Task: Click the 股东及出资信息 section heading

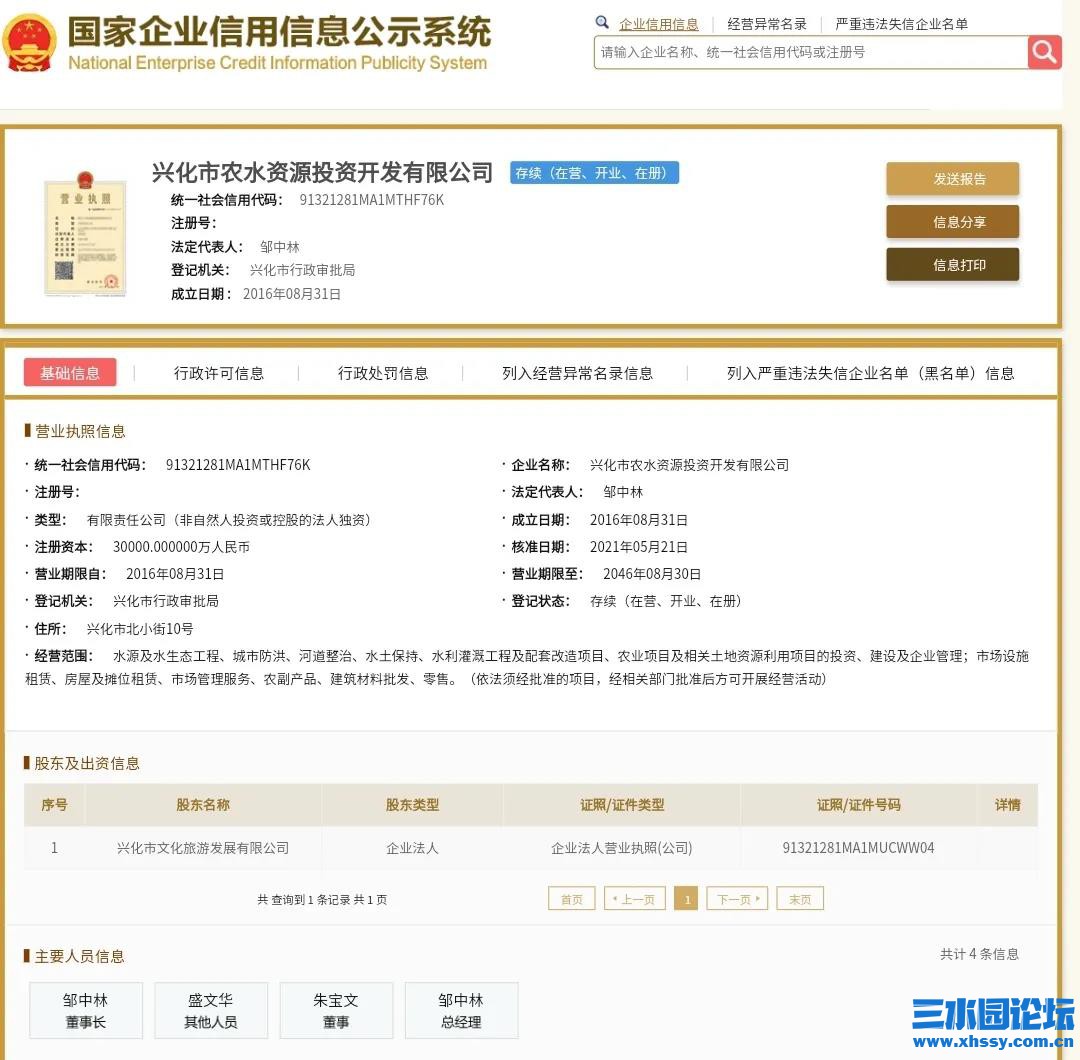Action: tap(87, 763)
